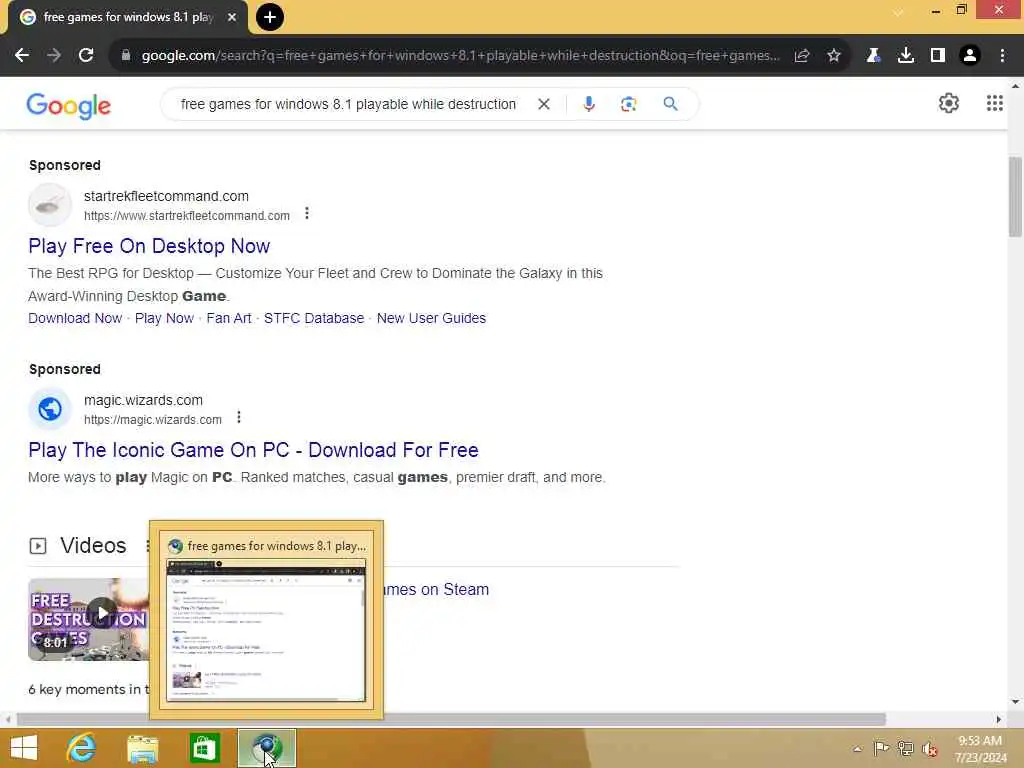Open startrekfleetcommand.com ad options menu
Viewport: 1024px width, 768px height.
(307, 214)
